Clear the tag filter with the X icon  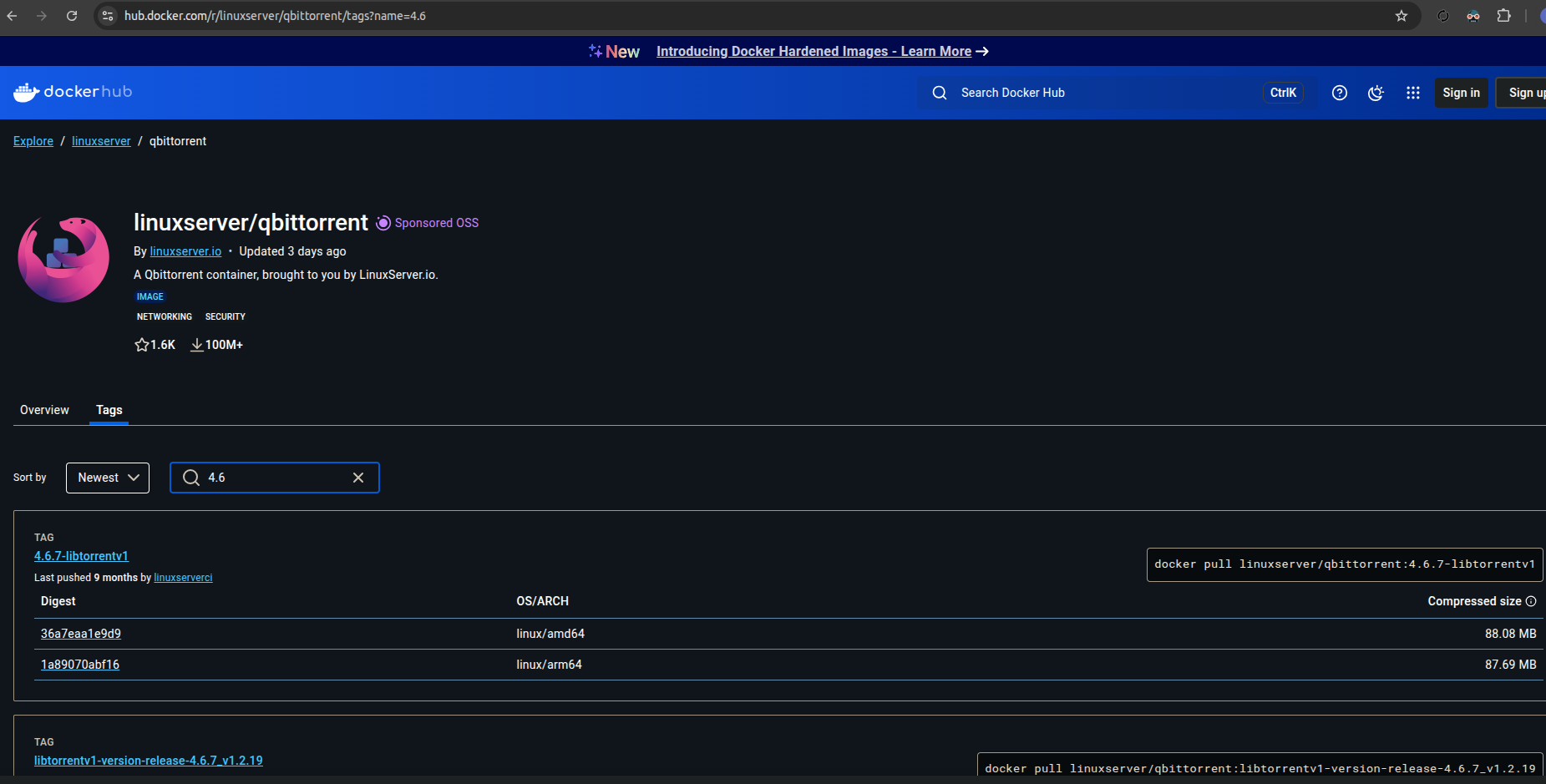(x=358, y=478)
